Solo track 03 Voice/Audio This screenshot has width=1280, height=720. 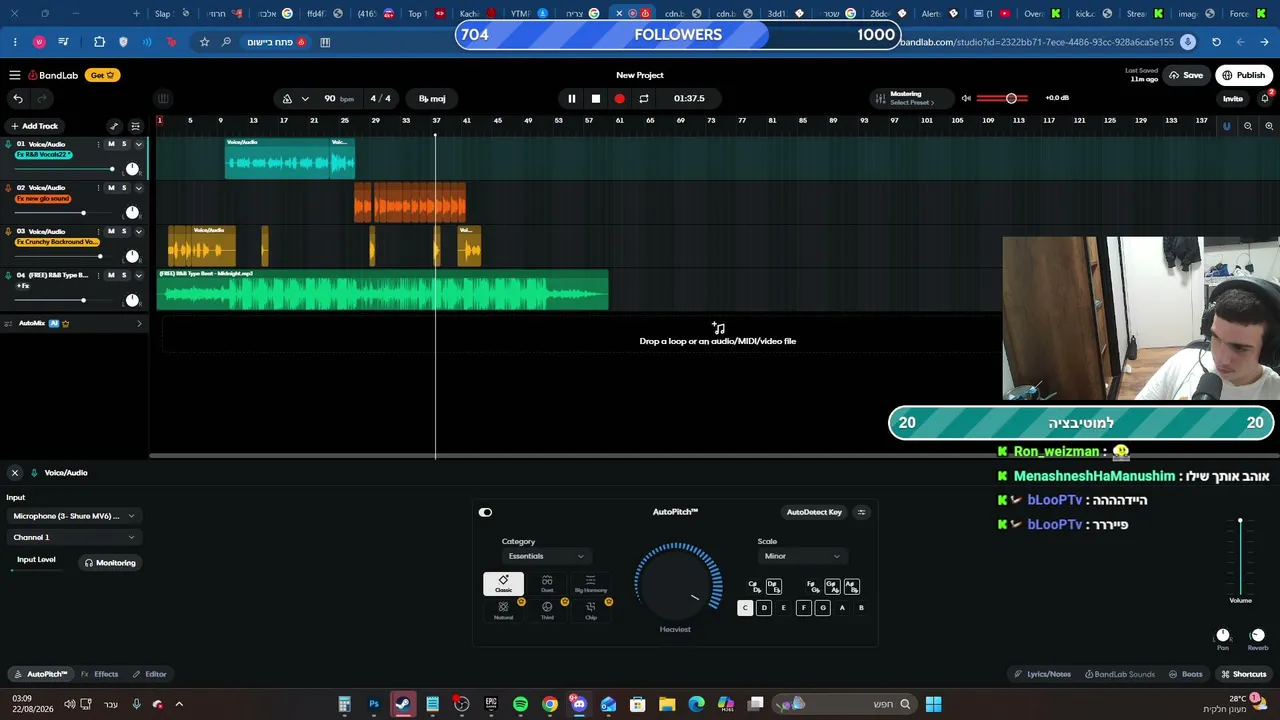(124, 231)
